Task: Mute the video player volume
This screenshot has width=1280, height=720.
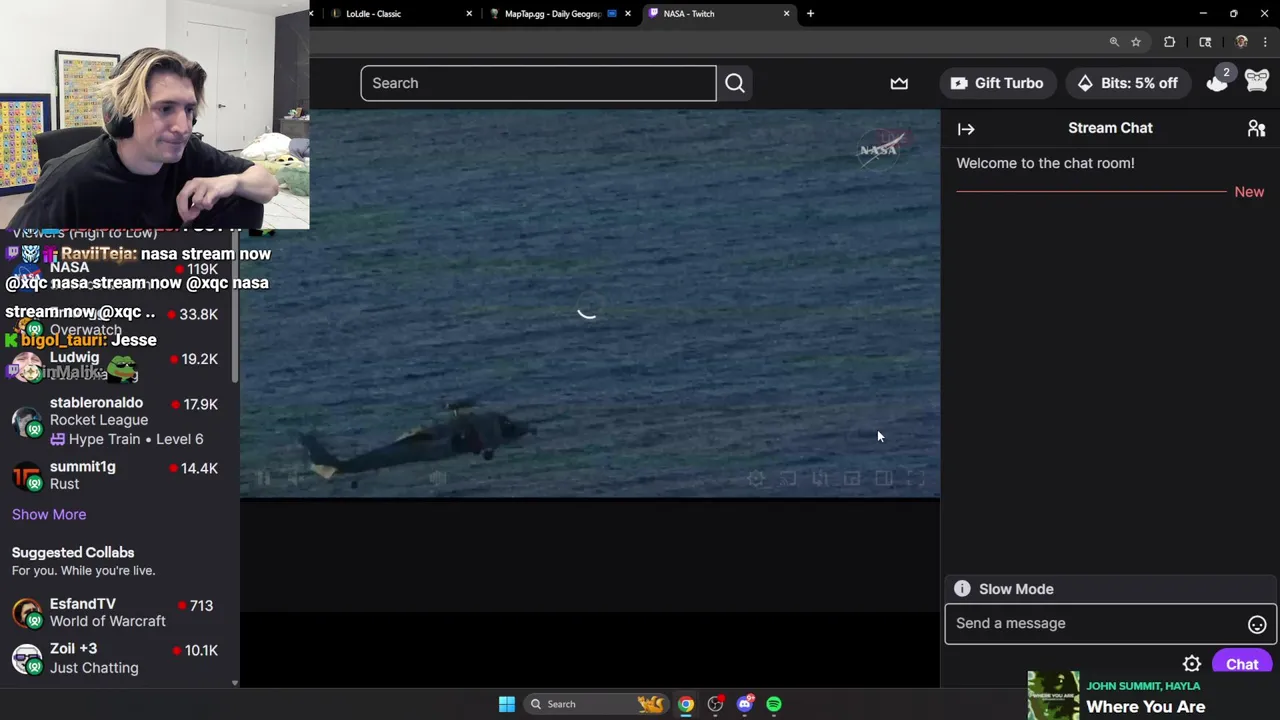Action: tap(295, 479)
